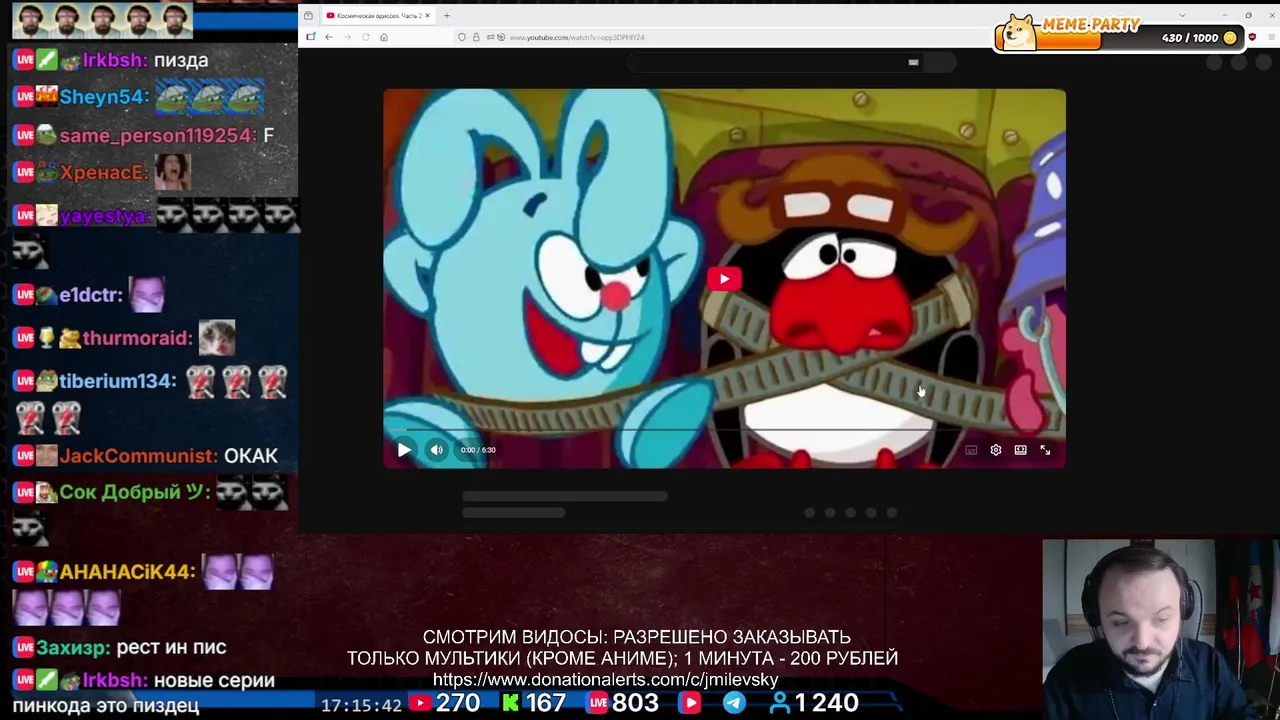Play the video with the bottom-left play button
The width and height of the screenshot is (1280, 720).
click(x=404, y=450)
